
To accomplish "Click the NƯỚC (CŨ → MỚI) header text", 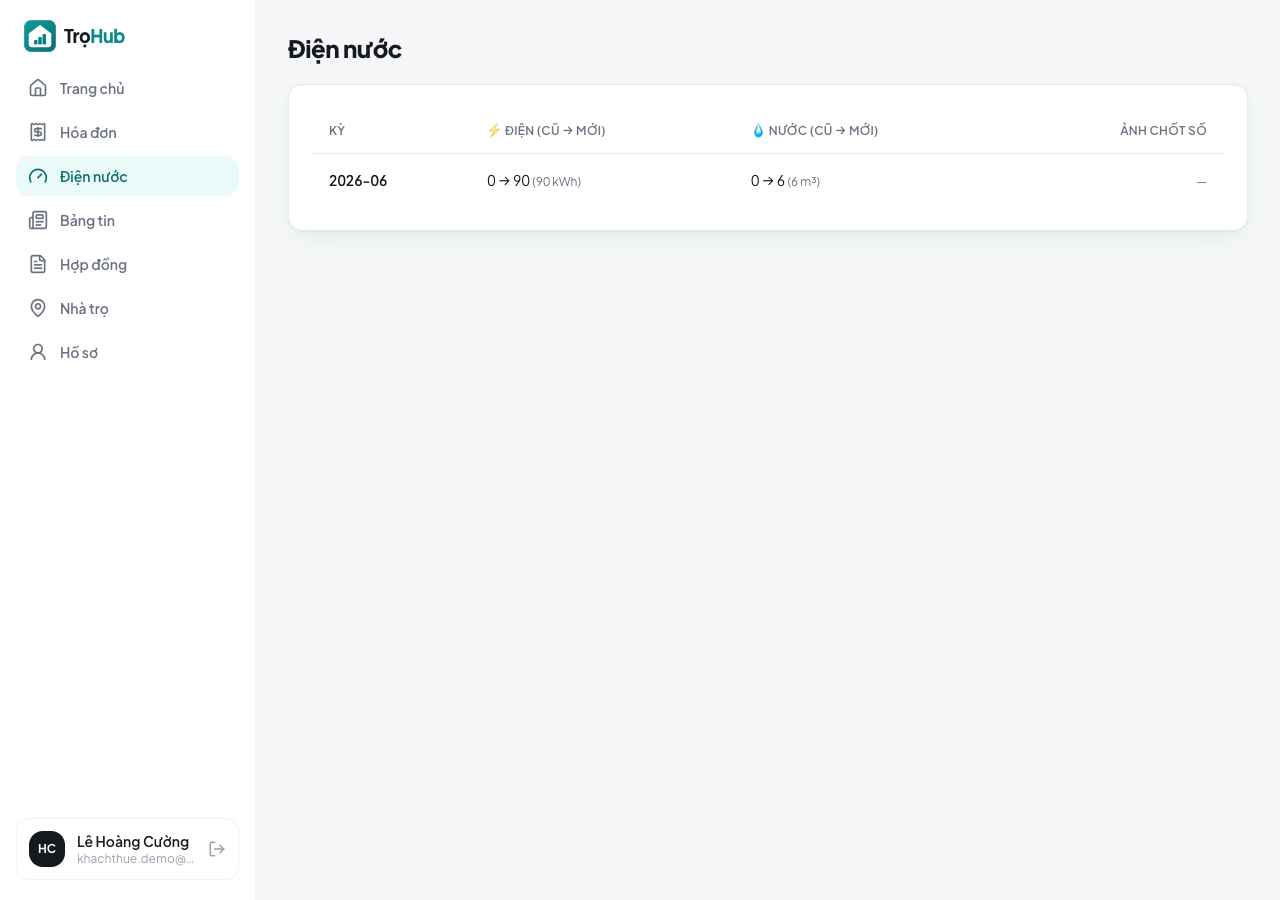I will click(x=823, y=130).
